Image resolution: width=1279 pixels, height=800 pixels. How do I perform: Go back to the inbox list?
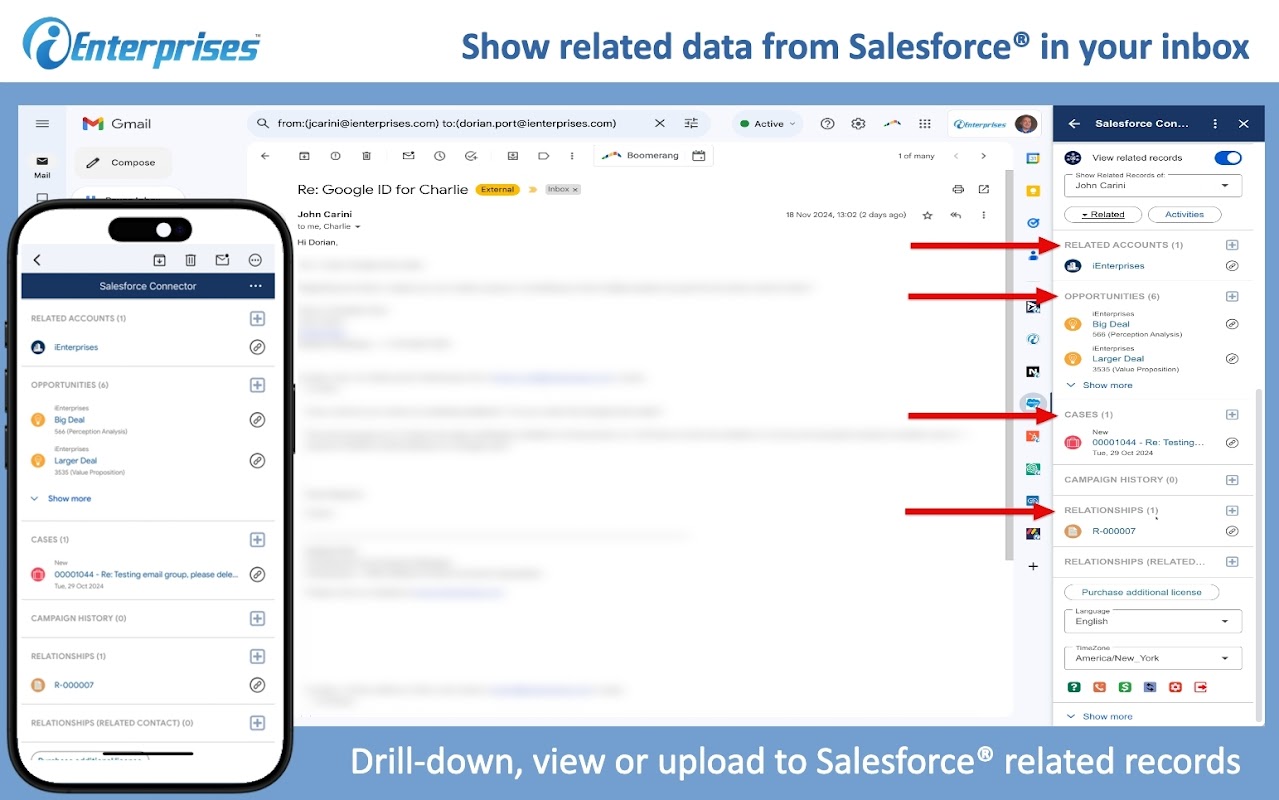tap(265, 156)
